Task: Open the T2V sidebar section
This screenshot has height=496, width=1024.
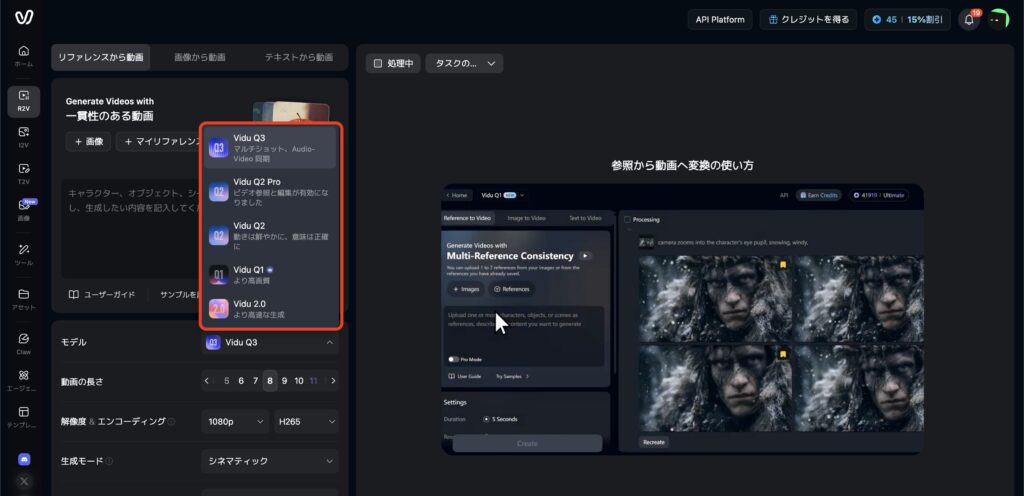Action: (24, 174)
